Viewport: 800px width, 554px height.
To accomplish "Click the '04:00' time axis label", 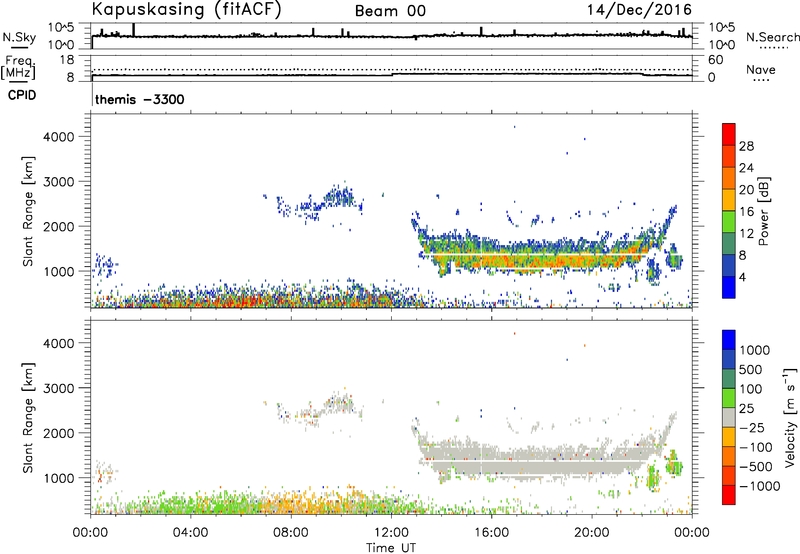I will point(190,533).
